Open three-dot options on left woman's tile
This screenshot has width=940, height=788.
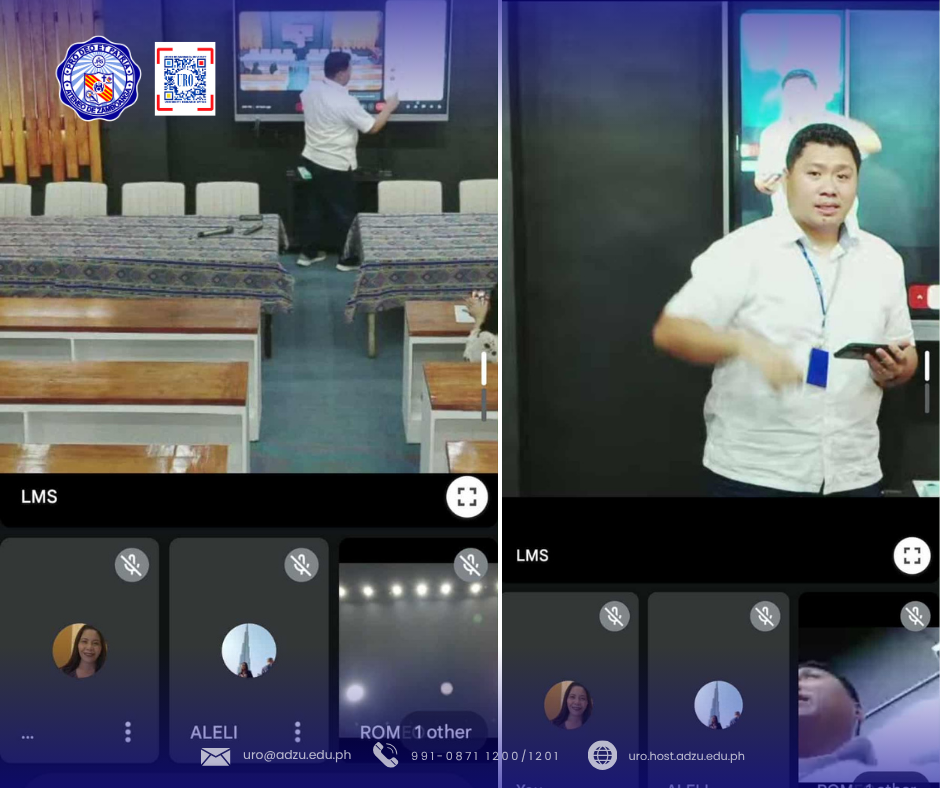(x=127, y=732)
